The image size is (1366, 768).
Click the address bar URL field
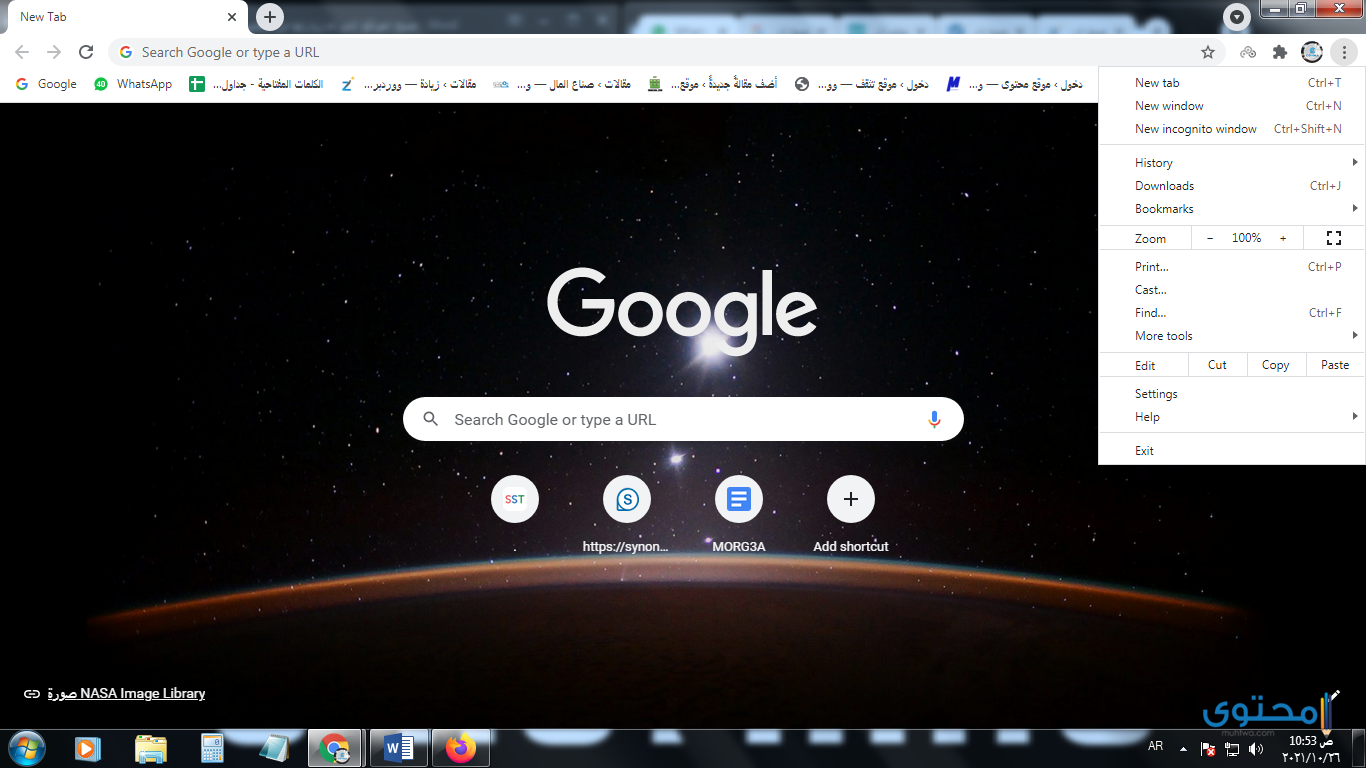coord(664,52)
